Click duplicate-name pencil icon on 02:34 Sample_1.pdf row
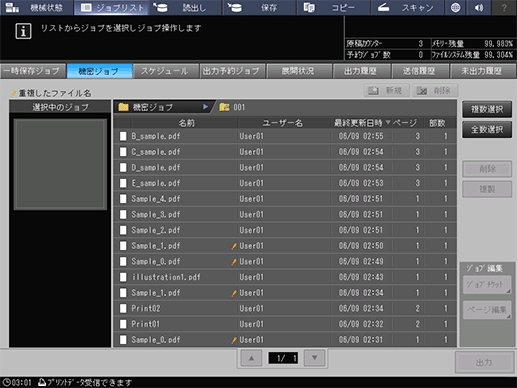 (x=234, y=293)
